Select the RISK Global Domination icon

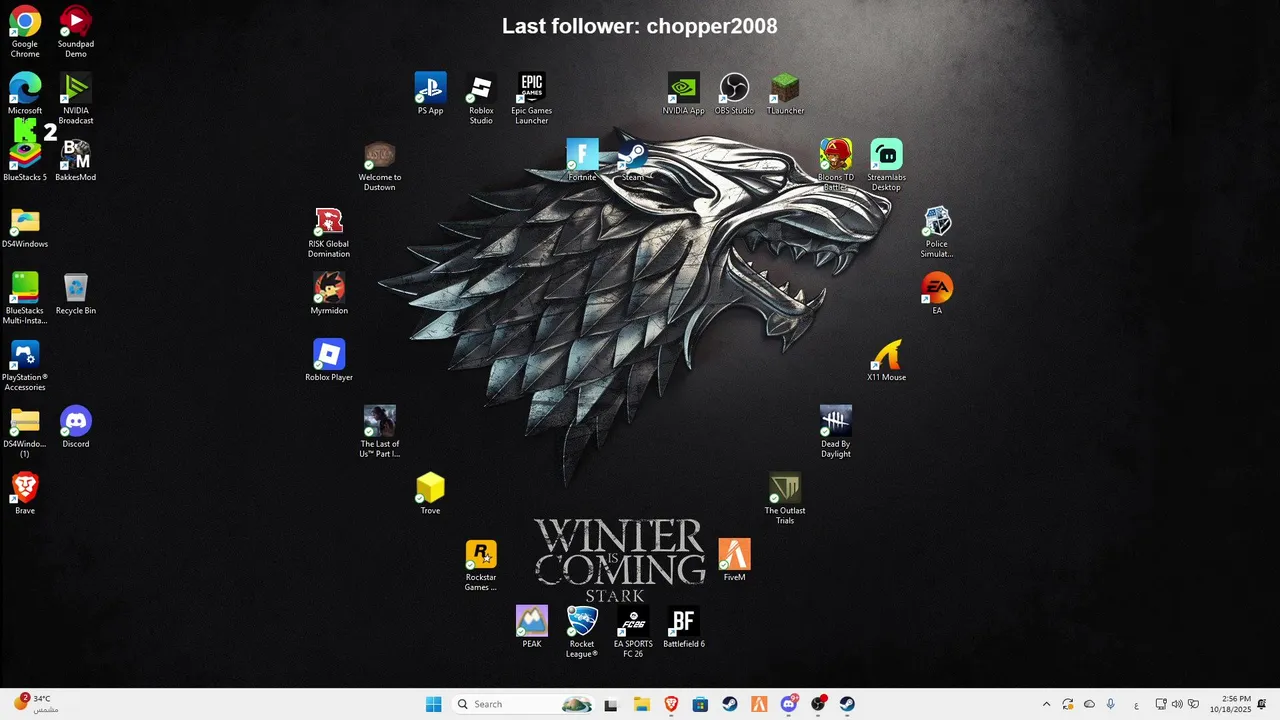tap(329, 232)
